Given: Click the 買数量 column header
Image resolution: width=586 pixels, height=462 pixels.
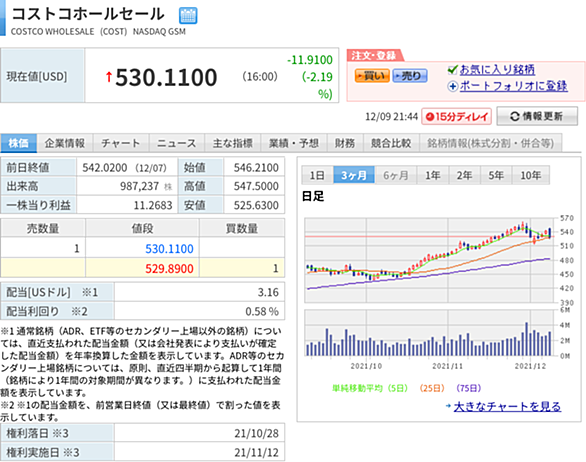Looking at the screenshot, I should (x=242, y=228).
